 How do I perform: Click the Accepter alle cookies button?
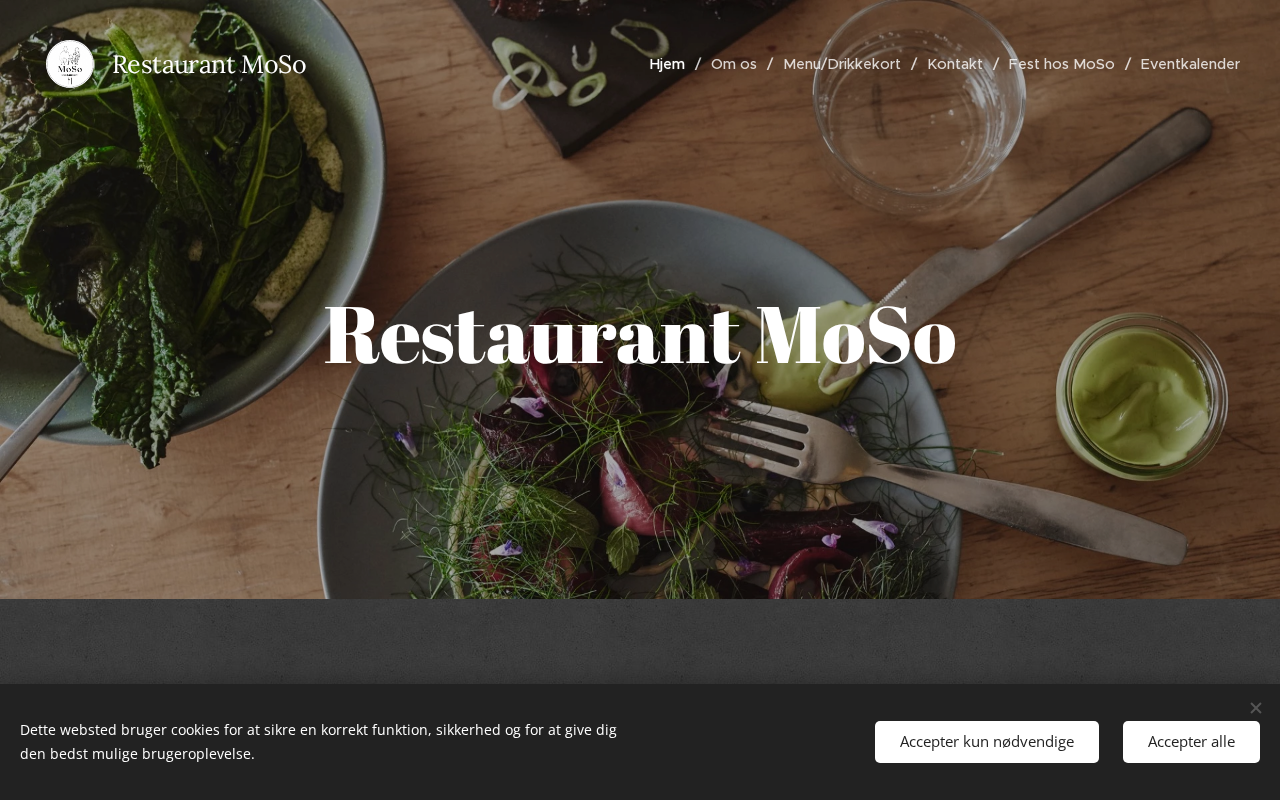(x=1191, y=742)
